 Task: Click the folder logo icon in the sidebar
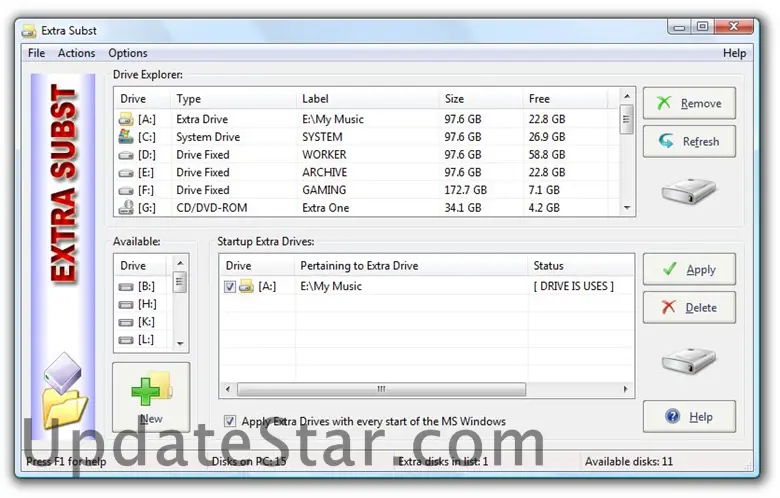(64, 391)
